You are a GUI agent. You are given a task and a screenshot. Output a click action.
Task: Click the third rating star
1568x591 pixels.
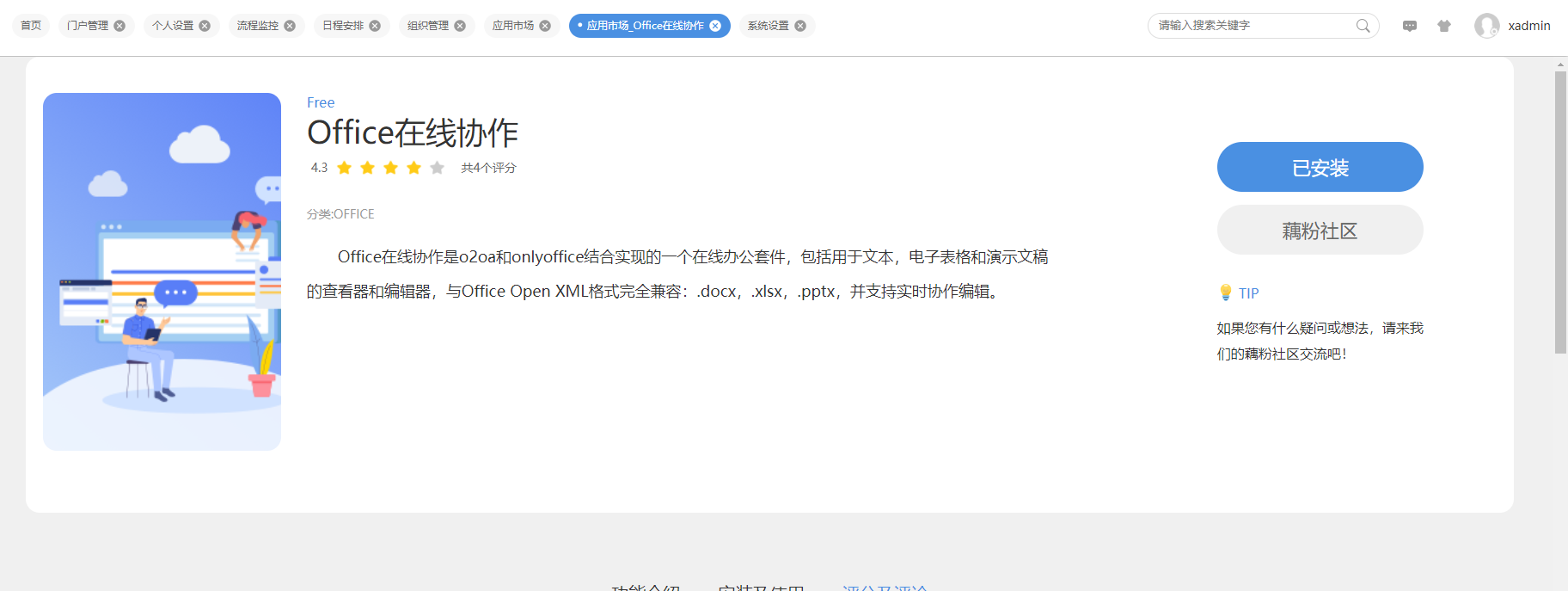point(391,168)
